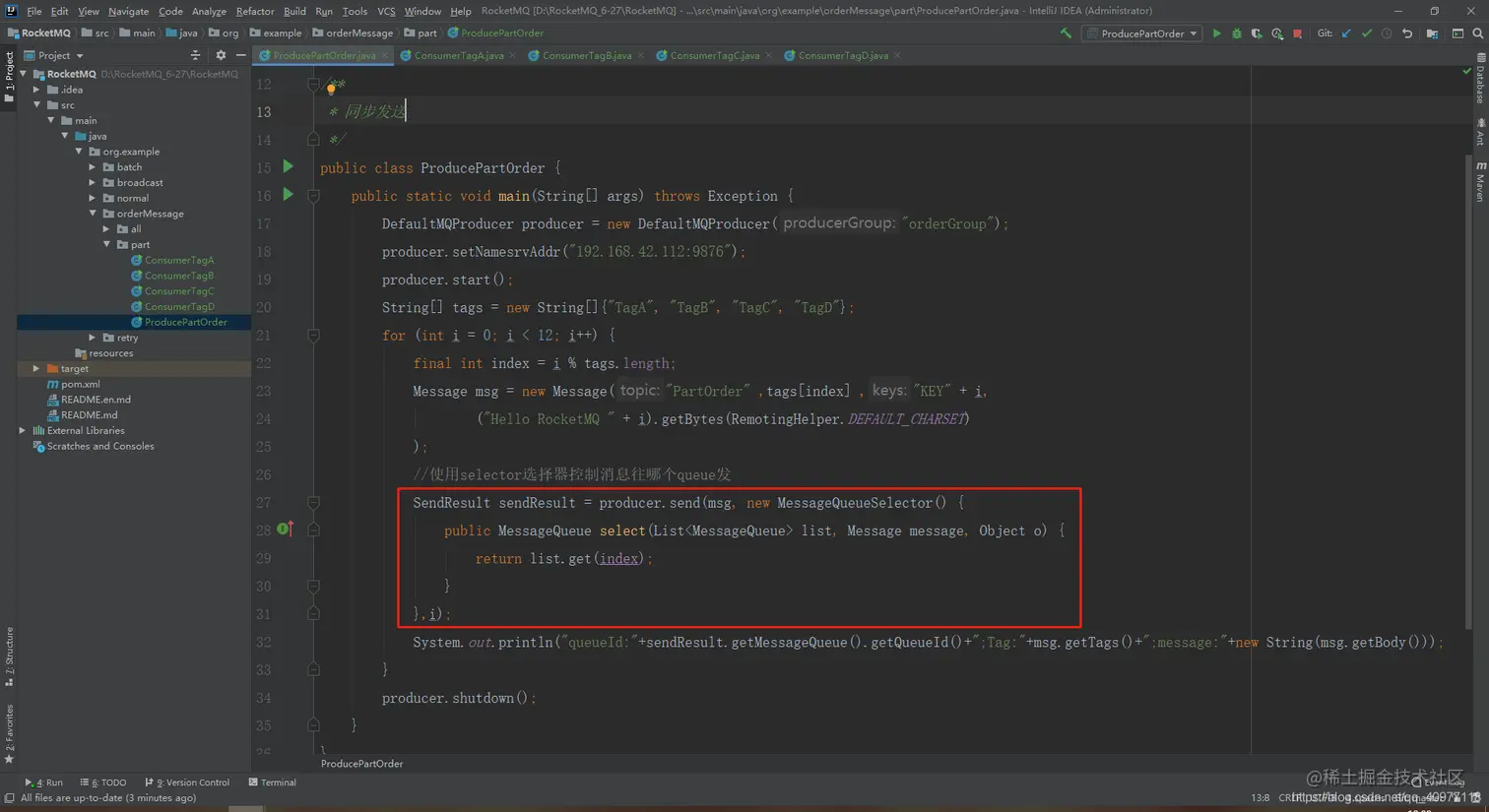The image size is (1489, 812).
Task: Click the ProducePartOrder breadcrumb below the editor
Action: point(361,764)
